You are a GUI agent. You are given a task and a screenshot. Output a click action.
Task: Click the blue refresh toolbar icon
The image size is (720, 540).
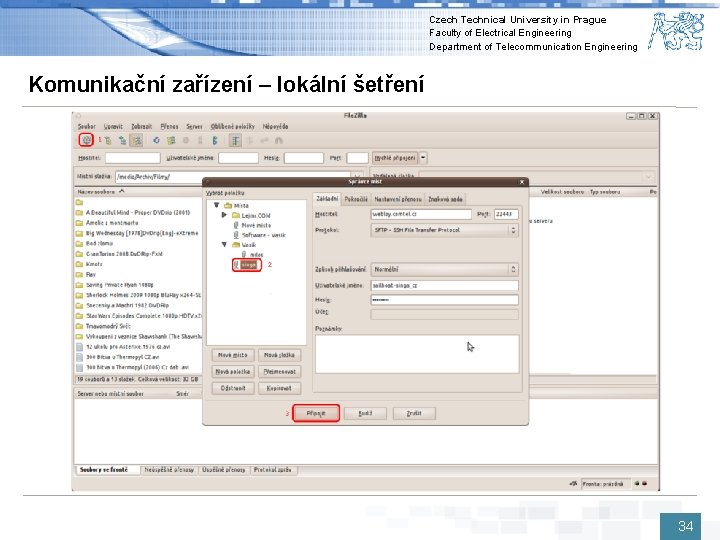[x=156, y=141]
